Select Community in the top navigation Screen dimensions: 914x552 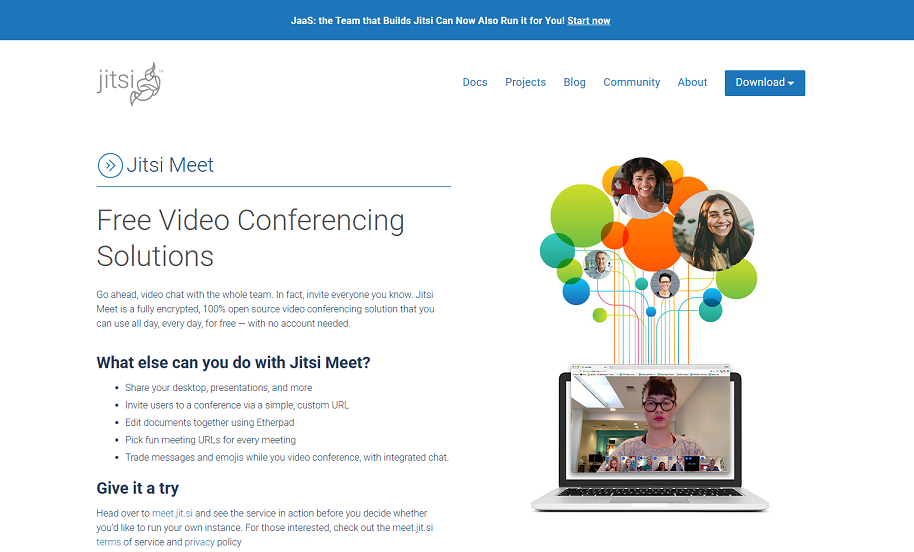(x=631, y=83)
